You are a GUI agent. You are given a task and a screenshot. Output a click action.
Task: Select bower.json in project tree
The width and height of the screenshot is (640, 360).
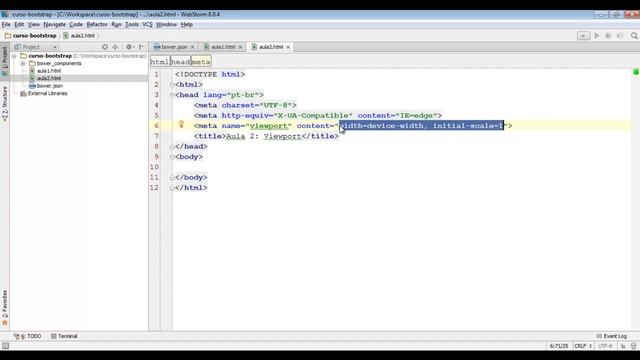click(x=46, y=86)
